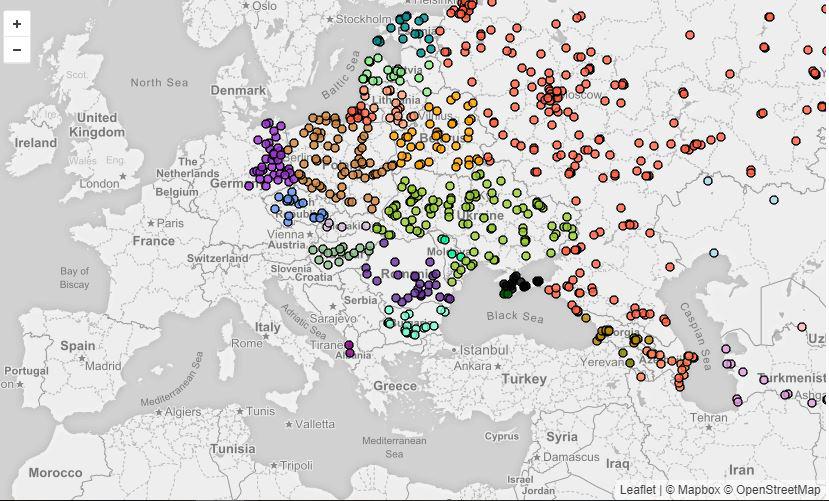
Task: Click the Madrid city label
Action: click(x=103, y=366)
